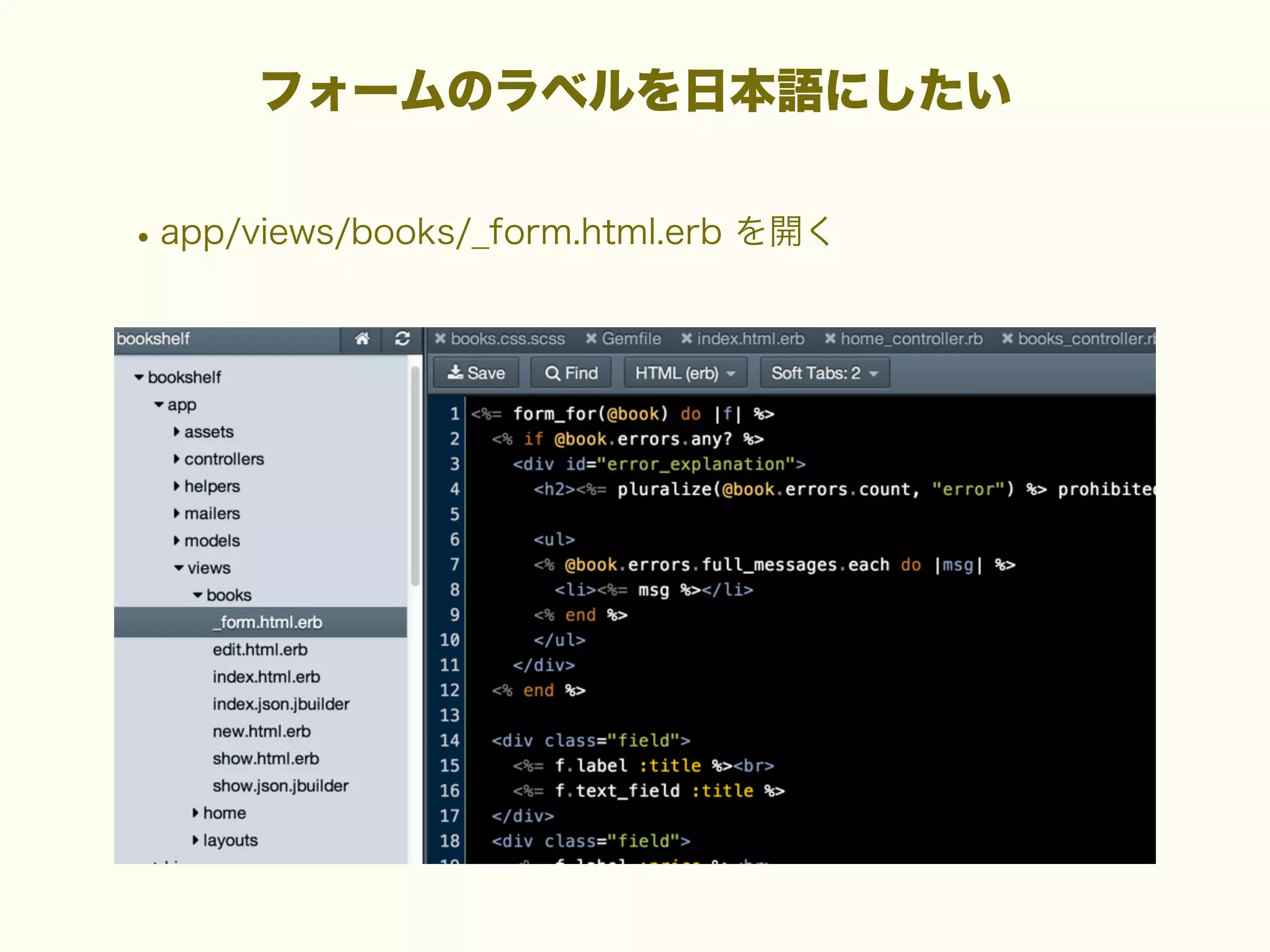Open index.html.erb in the books folder tree
The height and width of the screenshot is (952, 1270).
coord(266,677)
